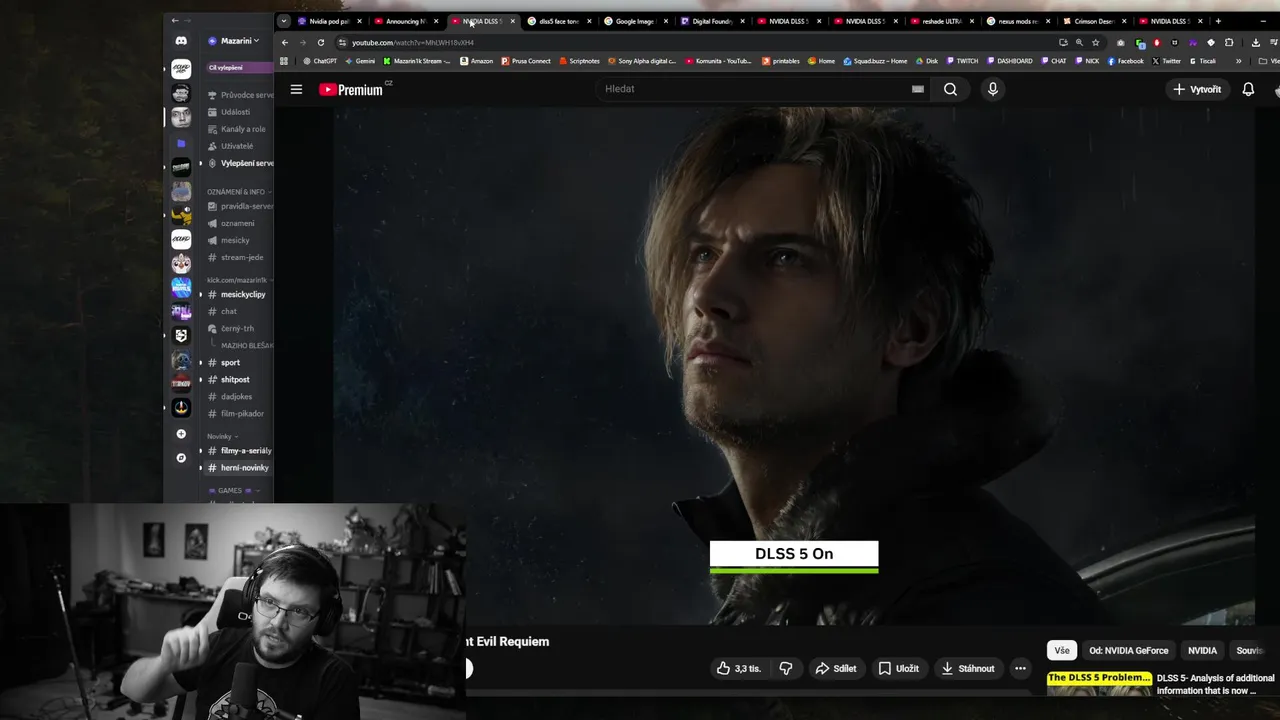Switch to the Nvidia pod pal tab
The height and width of the screenshot is (720, 1280).
pos(329,21)
